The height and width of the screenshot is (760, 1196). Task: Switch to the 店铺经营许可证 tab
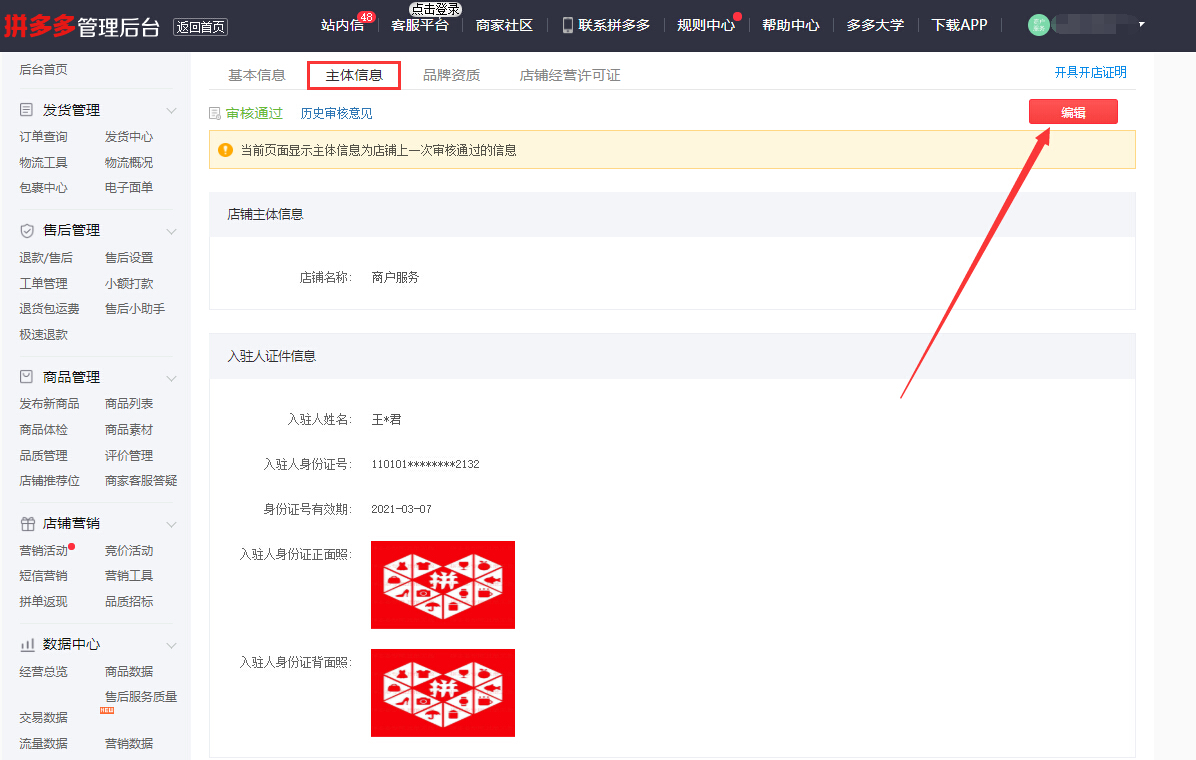click(x=570, y=75)
